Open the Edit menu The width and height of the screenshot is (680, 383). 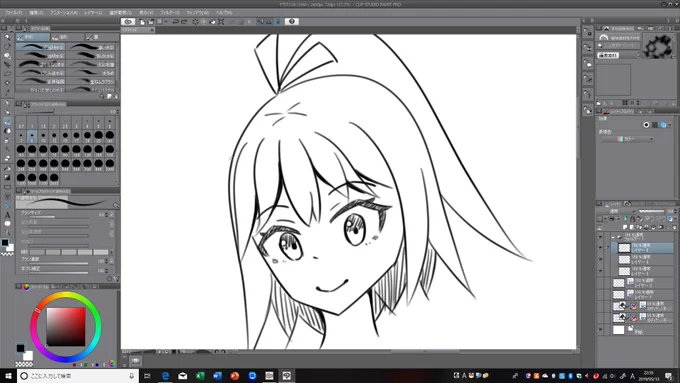pos(36,13)
